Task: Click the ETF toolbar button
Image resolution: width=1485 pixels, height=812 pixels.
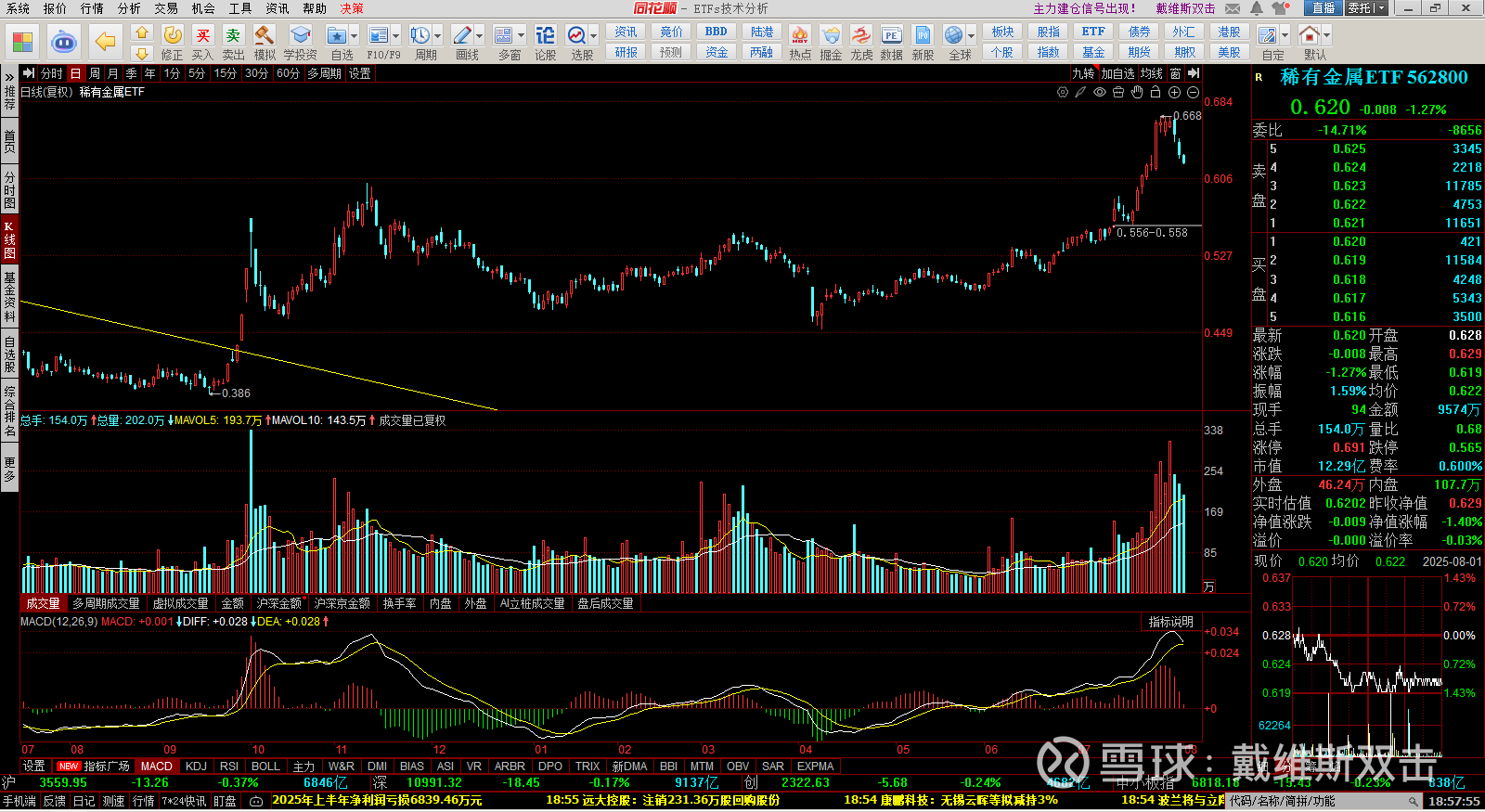Action: [1093, 32]
